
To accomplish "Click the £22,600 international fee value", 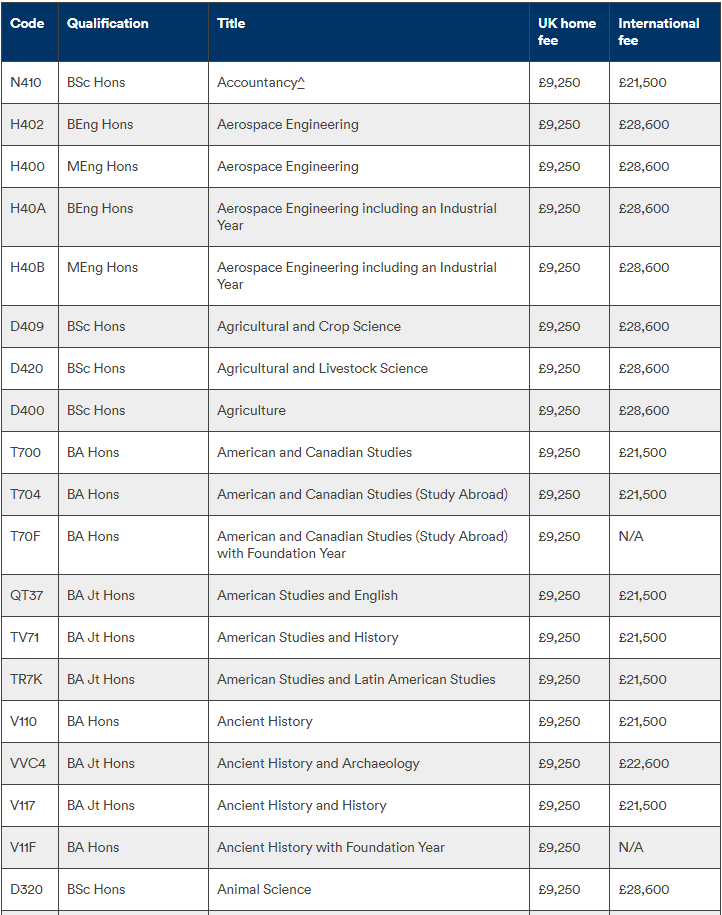I will coord(643,763).
